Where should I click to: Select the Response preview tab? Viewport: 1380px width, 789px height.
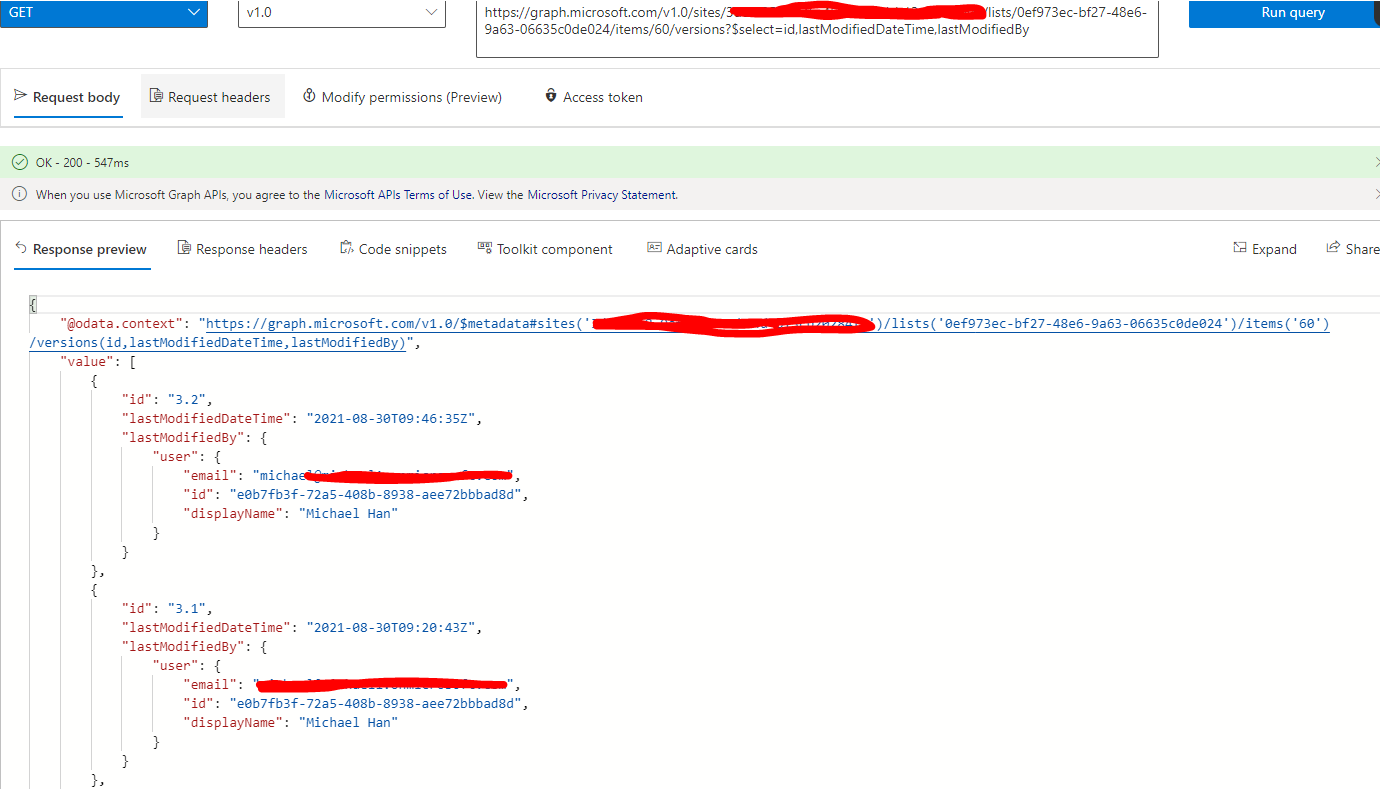click(82, 249)
